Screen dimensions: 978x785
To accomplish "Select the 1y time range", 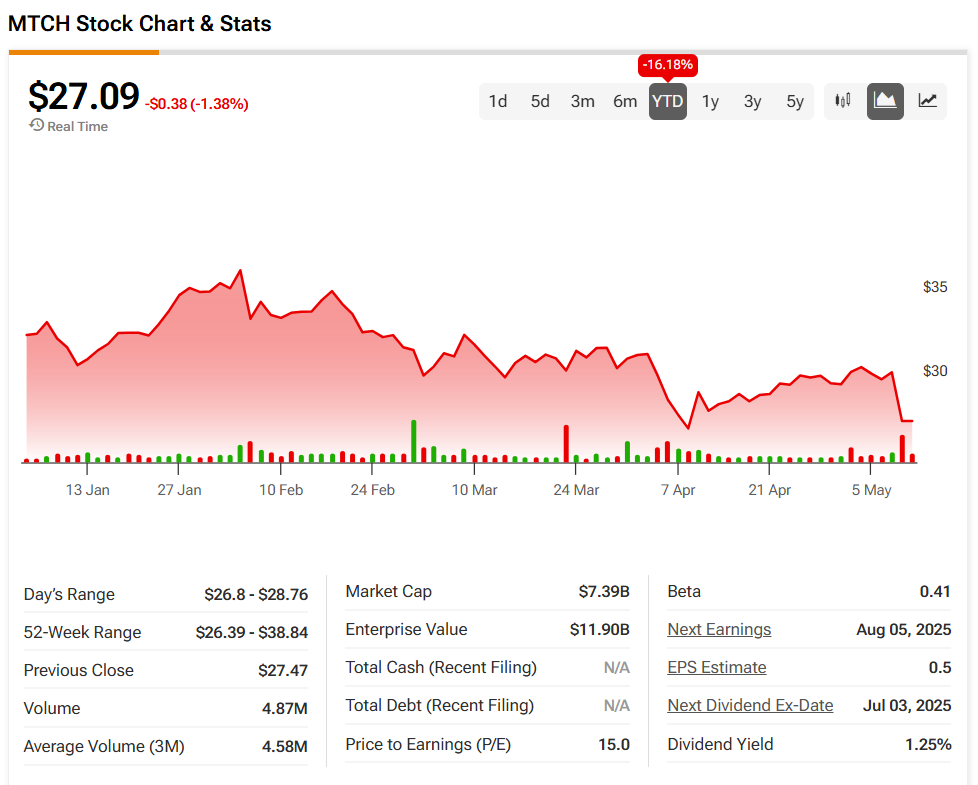I will [x=710, y=102].
